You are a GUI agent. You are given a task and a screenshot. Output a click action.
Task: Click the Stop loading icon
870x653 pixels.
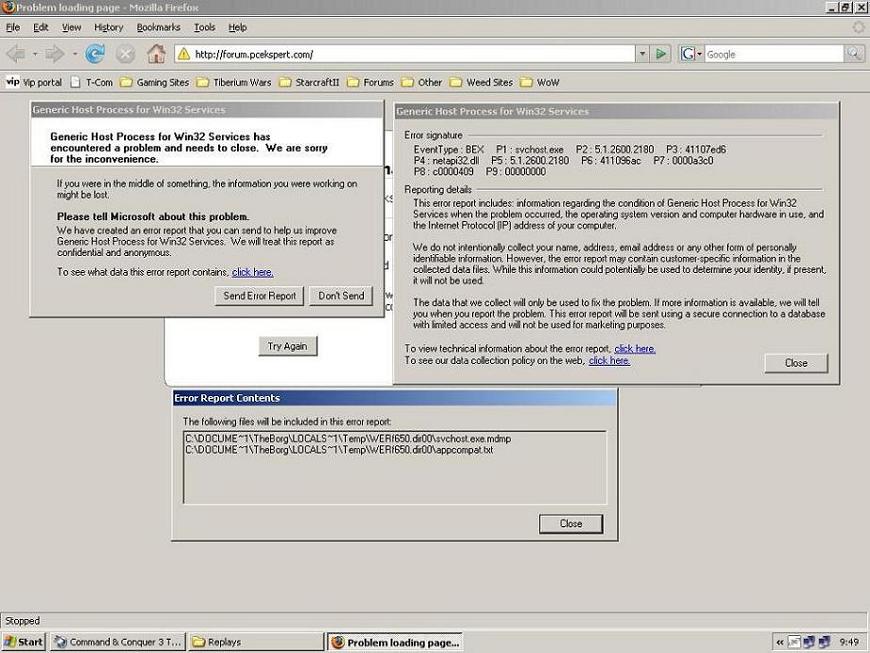125,54
